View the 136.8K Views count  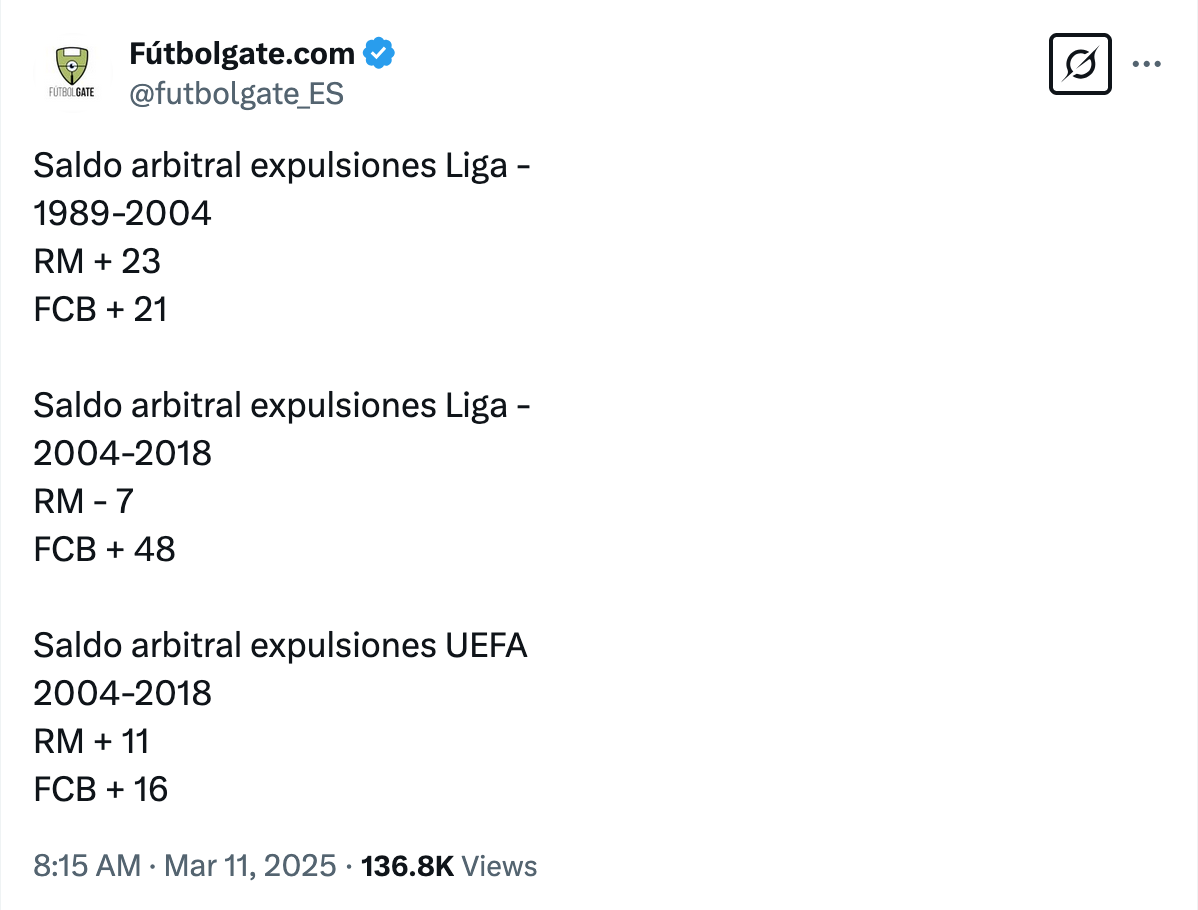tap(448, 866)
